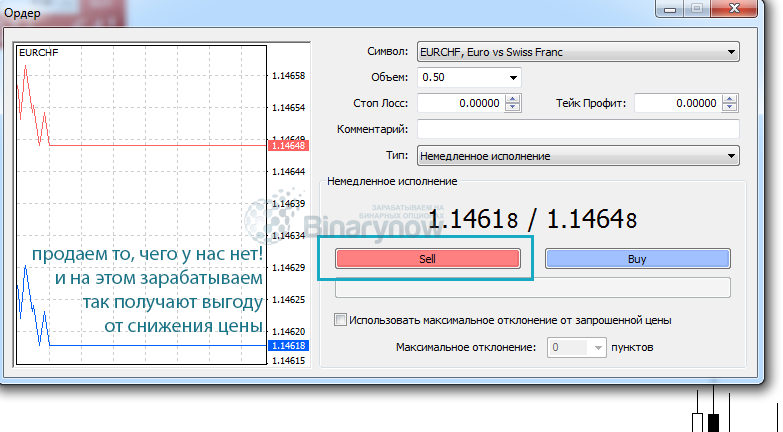Viewport: 783px width, 432px height.
Task: Increase Стоп Лосс with up arrow
Action: 512,99
